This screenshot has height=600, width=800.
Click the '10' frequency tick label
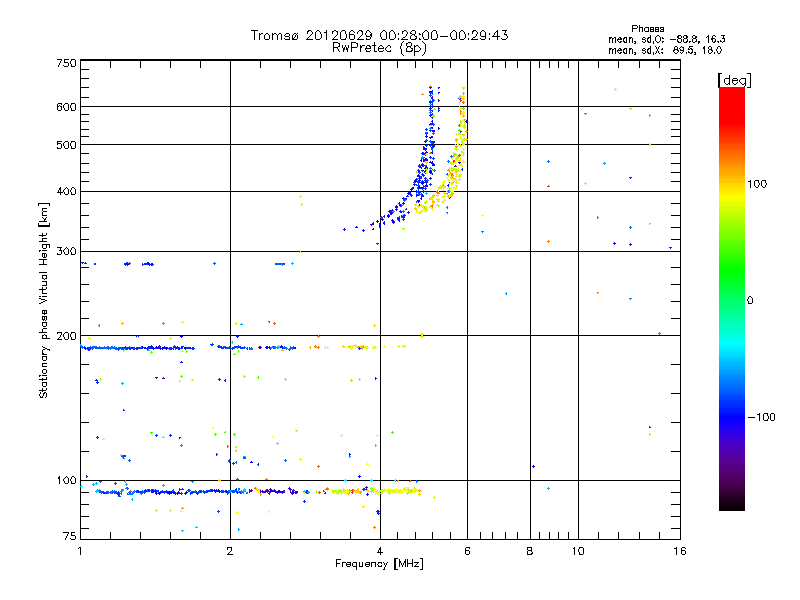pyautogui.click(x=578, y=551)
